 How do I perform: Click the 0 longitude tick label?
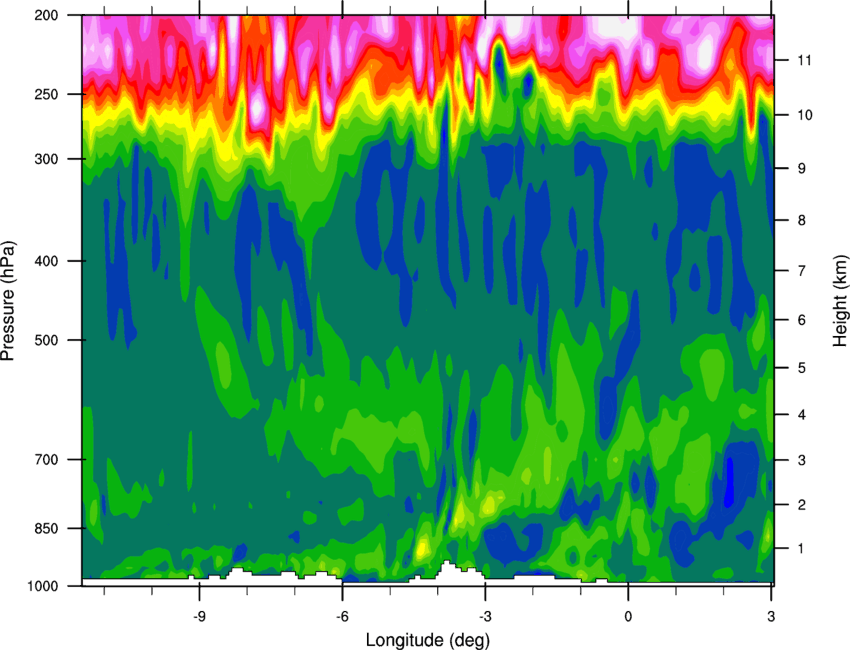(628, 616)
